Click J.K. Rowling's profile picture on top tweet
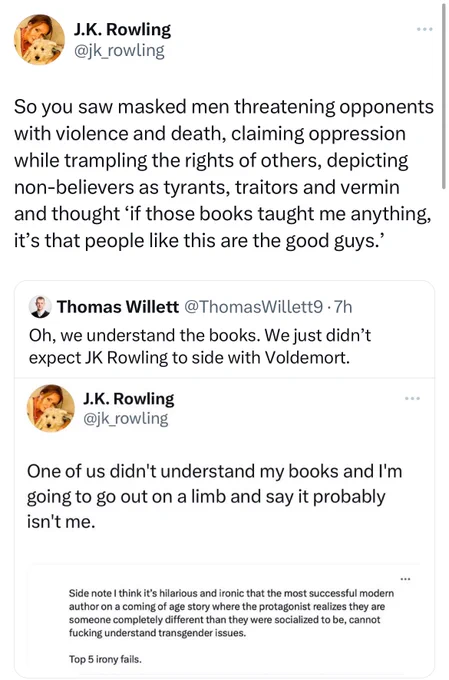This screenshot has height=680, width=449. point(39,39)
